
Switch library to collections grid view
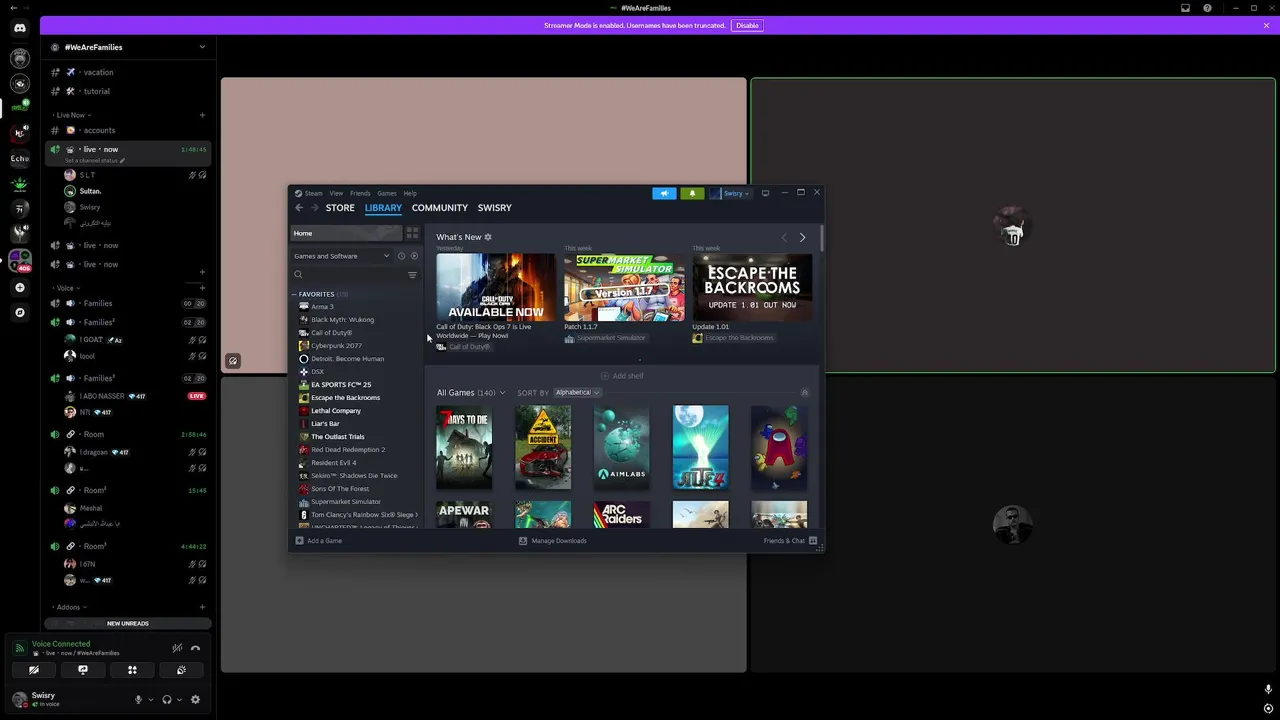[412, 233]
